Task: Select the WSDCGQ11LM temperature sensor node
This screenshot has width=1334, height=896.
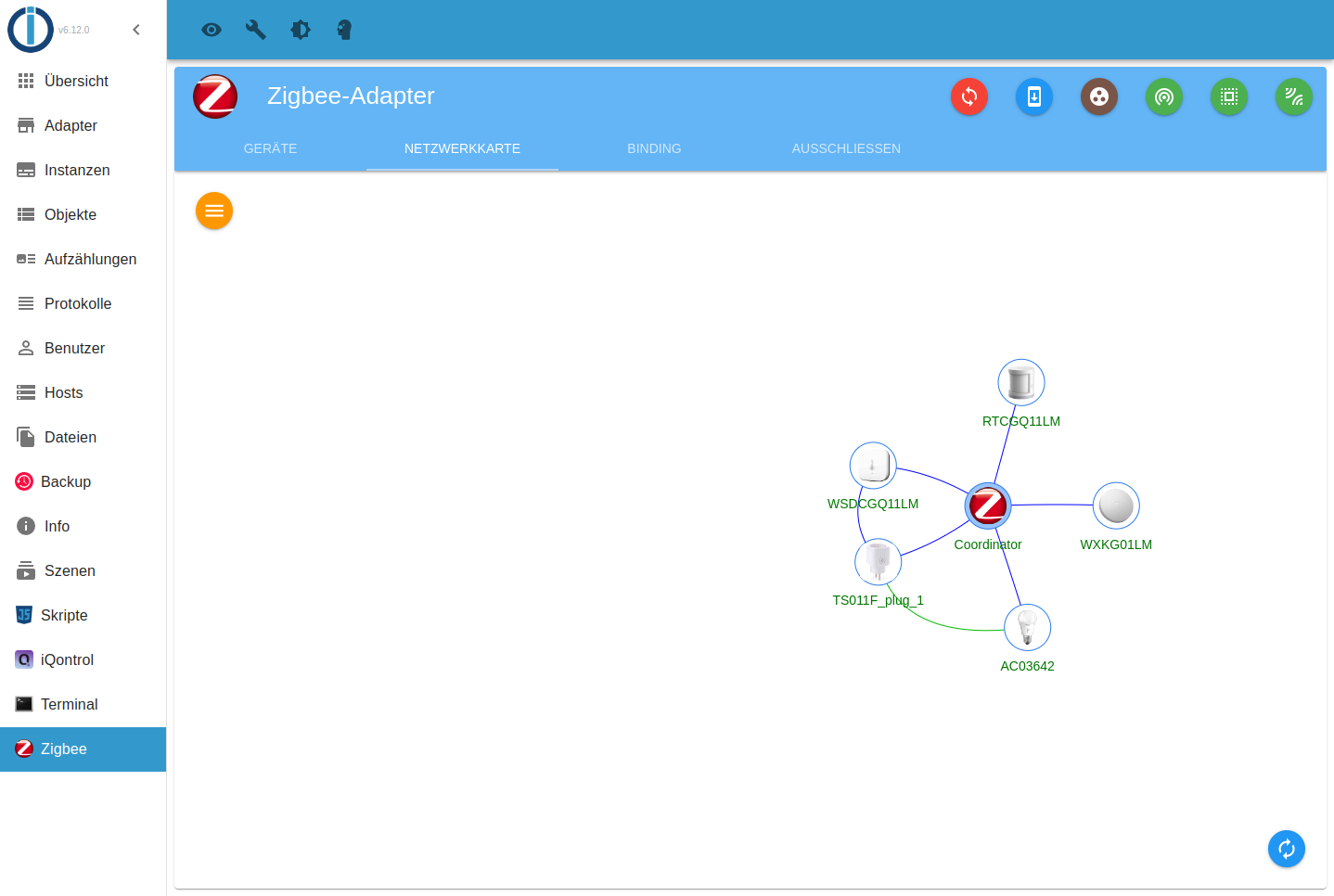Action: [873, 465]
